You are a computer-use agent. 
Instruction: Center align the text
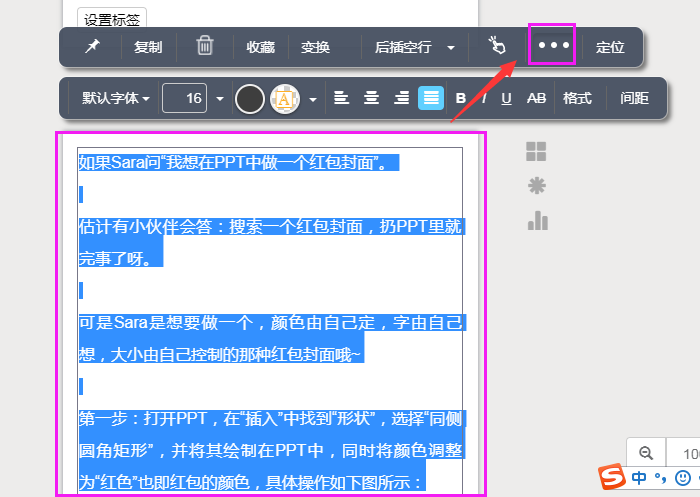click(371, 98)
